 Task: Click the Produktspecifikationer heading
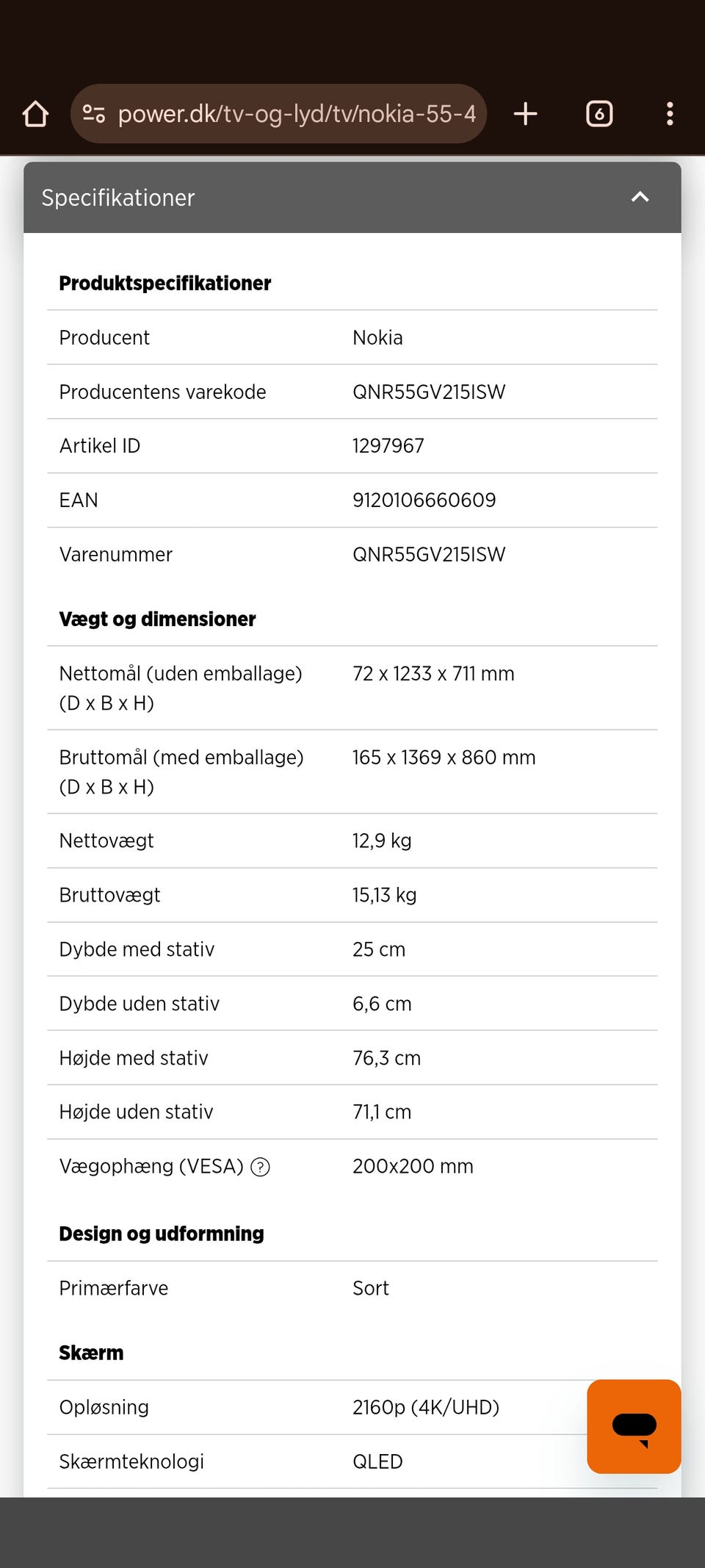164,284
